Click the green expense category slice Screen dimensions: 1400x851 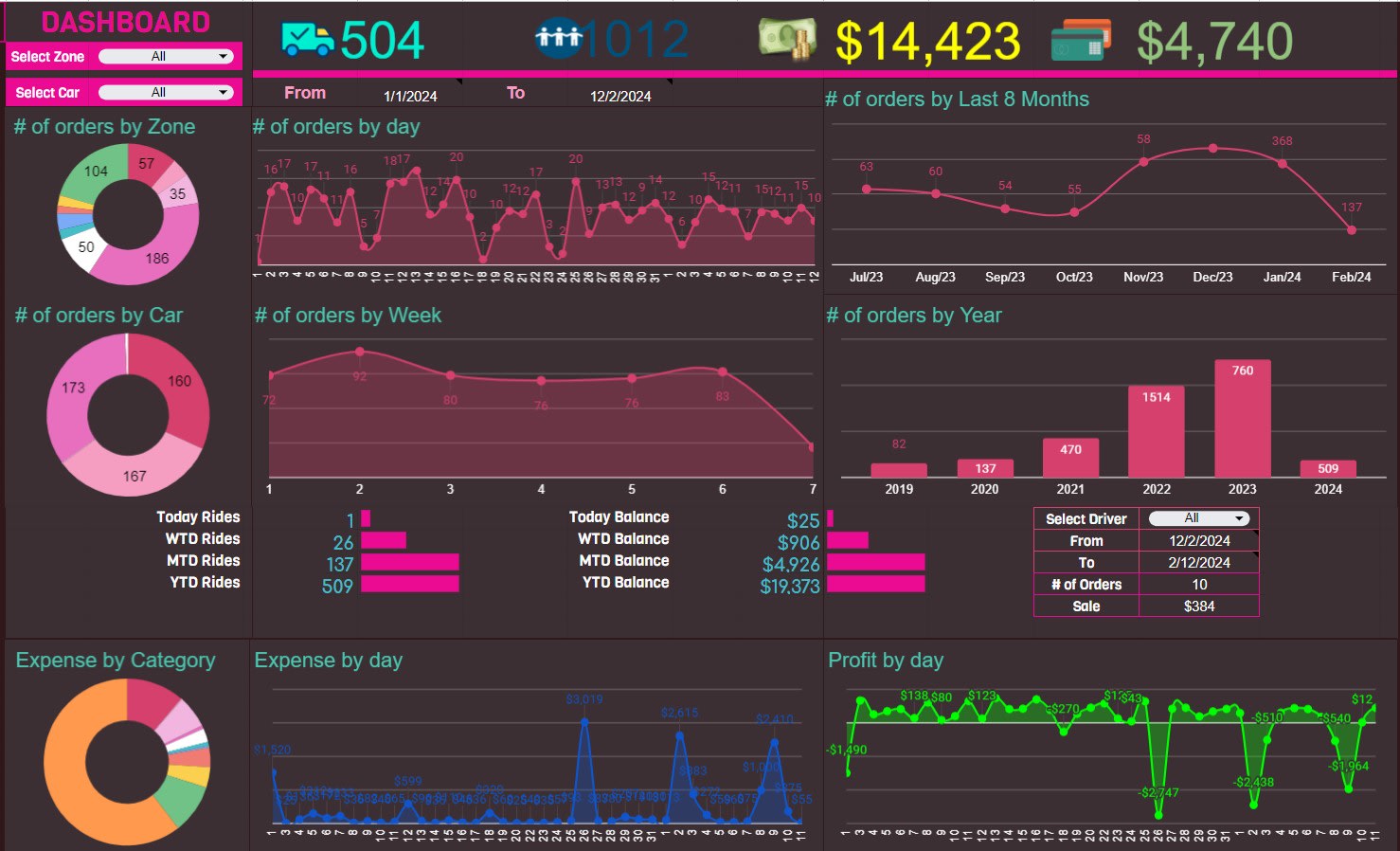point(183,803)
